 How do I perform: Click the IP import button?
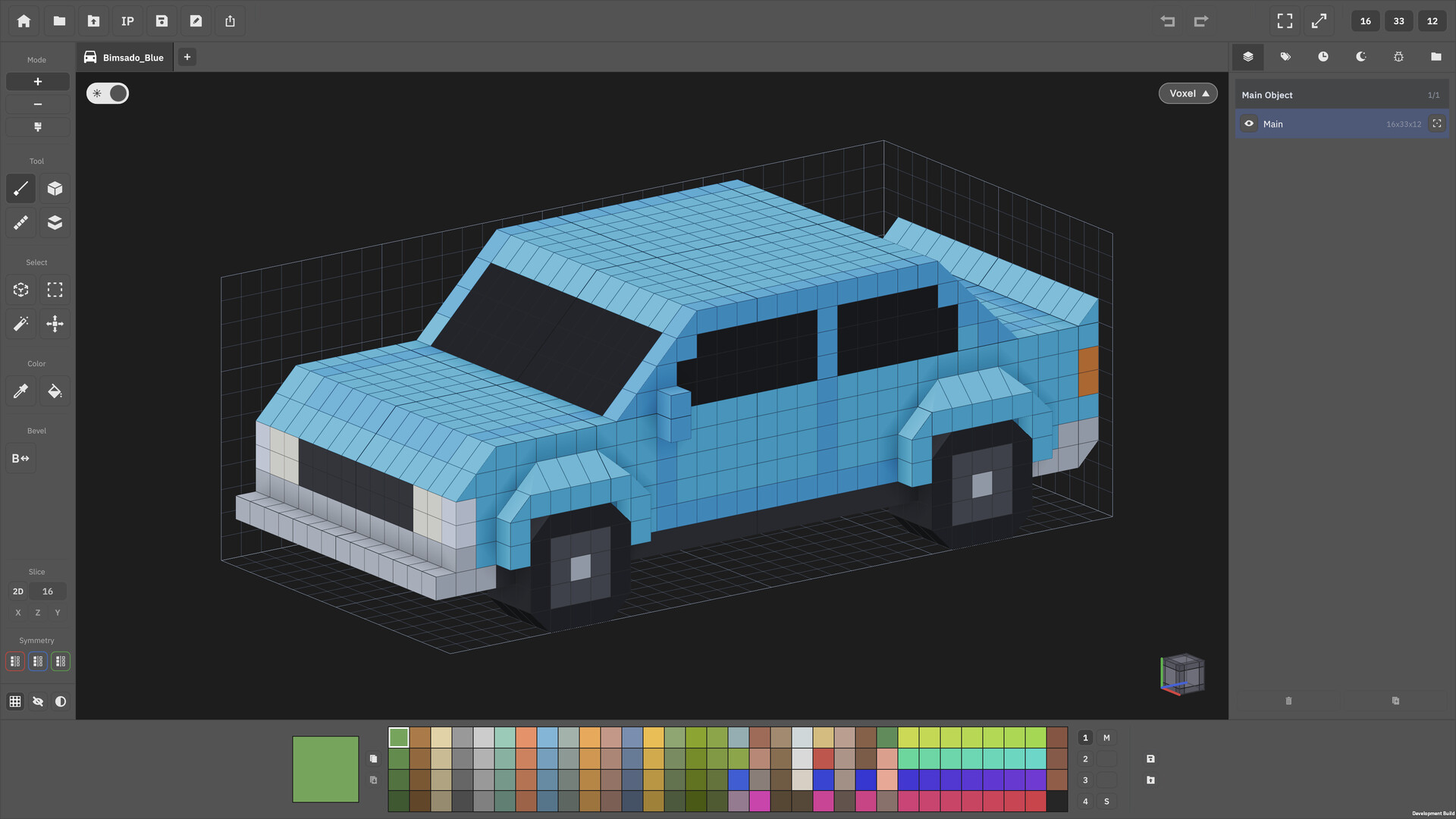coord(127,21)
